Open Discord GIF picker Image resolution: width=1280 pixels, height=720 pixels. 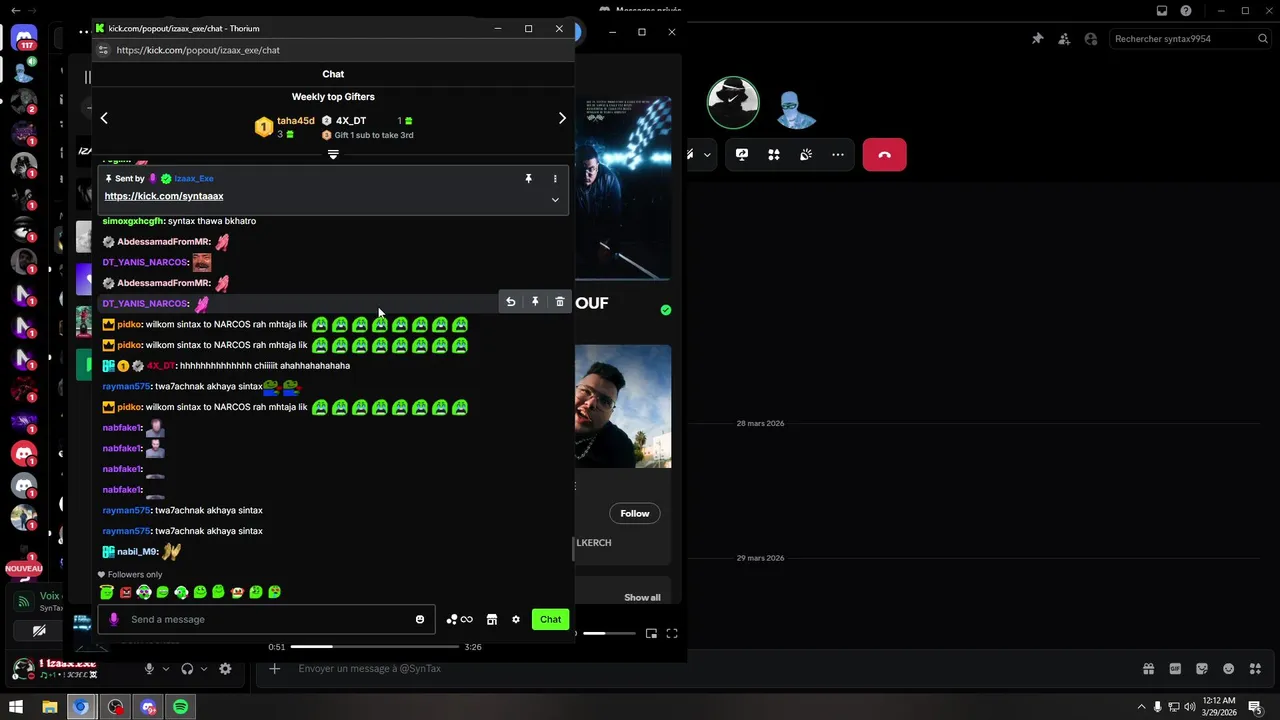coord(1175,669)
